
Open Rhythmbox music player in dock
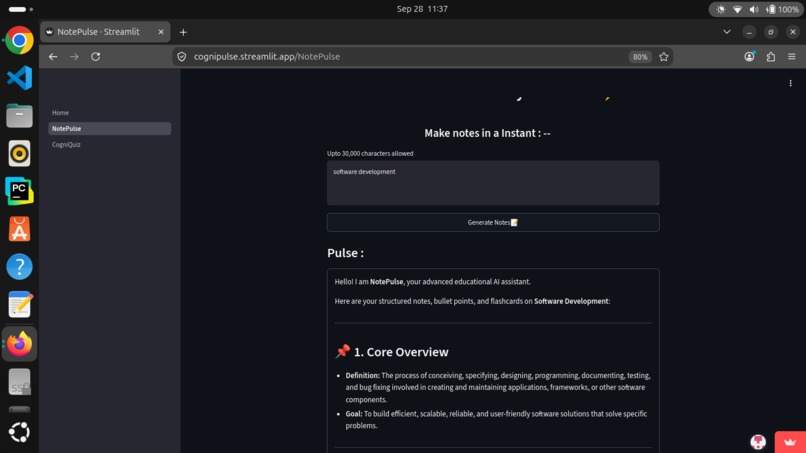click(x=19, y=153)
